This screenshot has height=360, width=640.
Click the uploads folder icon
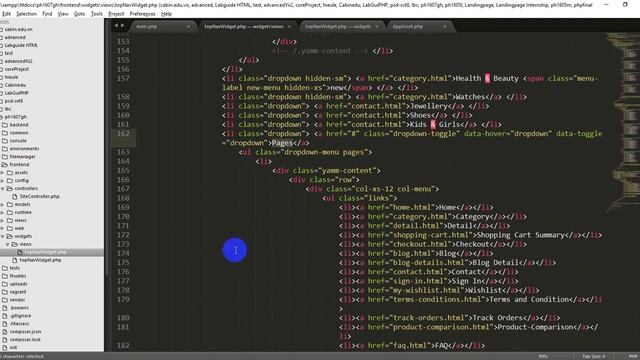(x=5, y=284)
